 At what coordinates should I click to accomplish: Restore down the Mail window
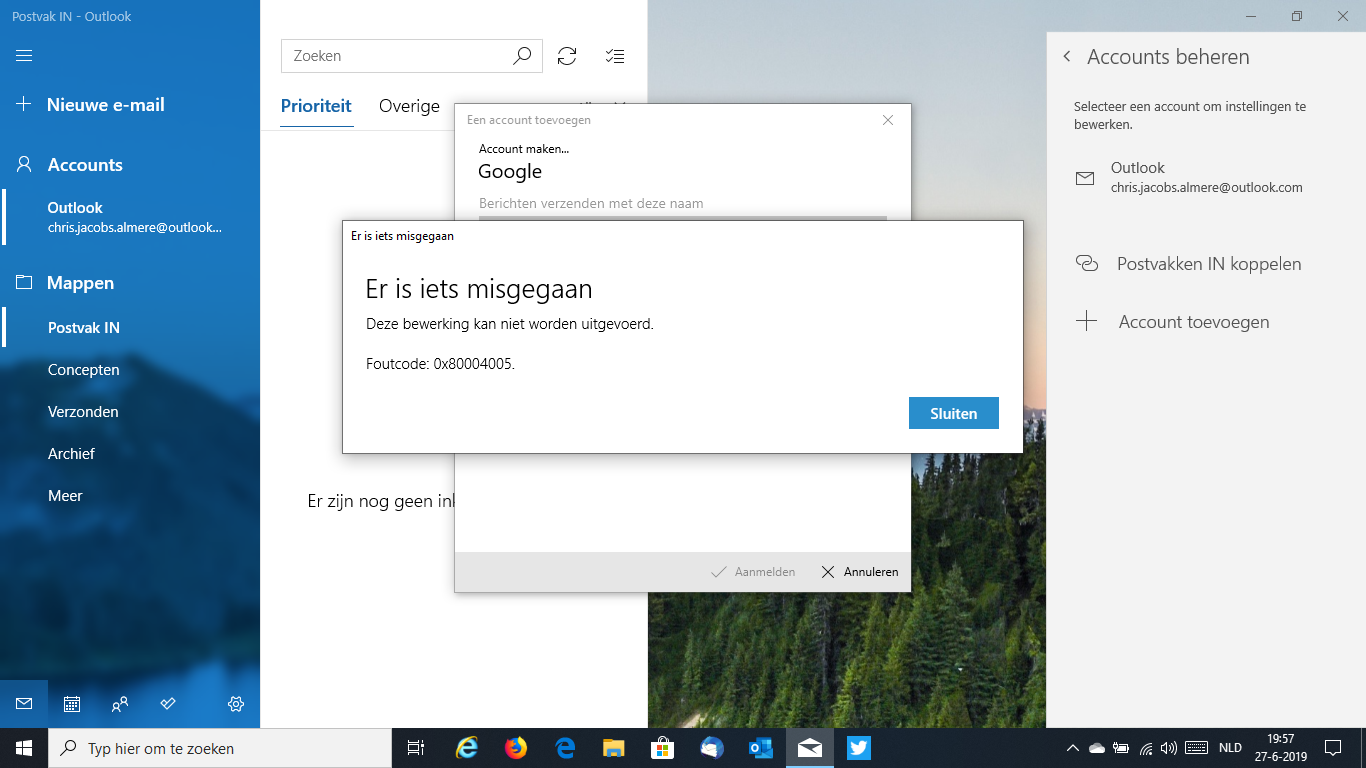1297,16
